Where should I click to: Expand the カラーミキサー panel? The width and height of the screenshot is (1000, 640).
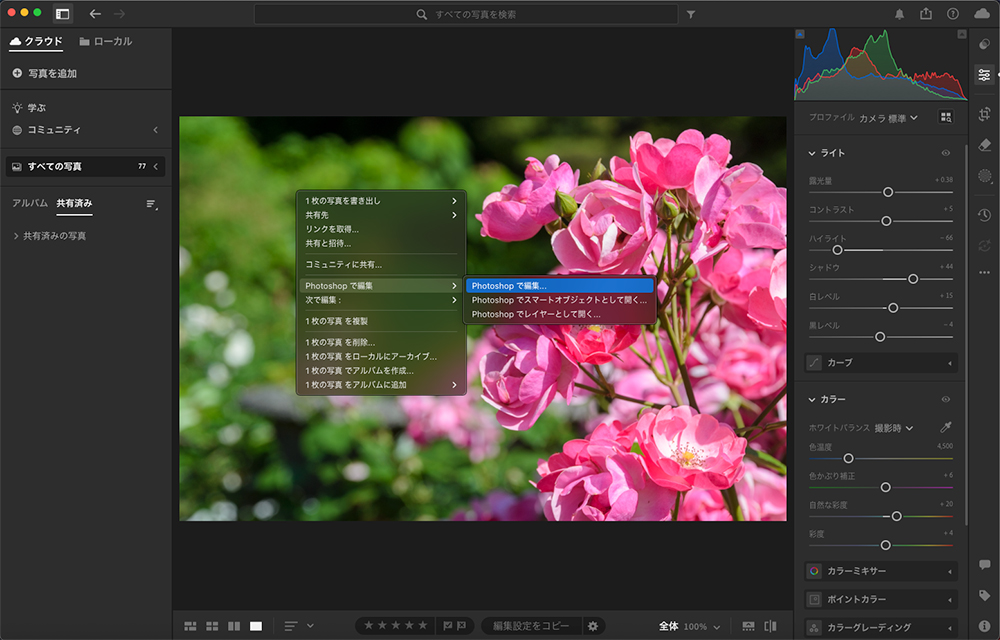point(881,571)
